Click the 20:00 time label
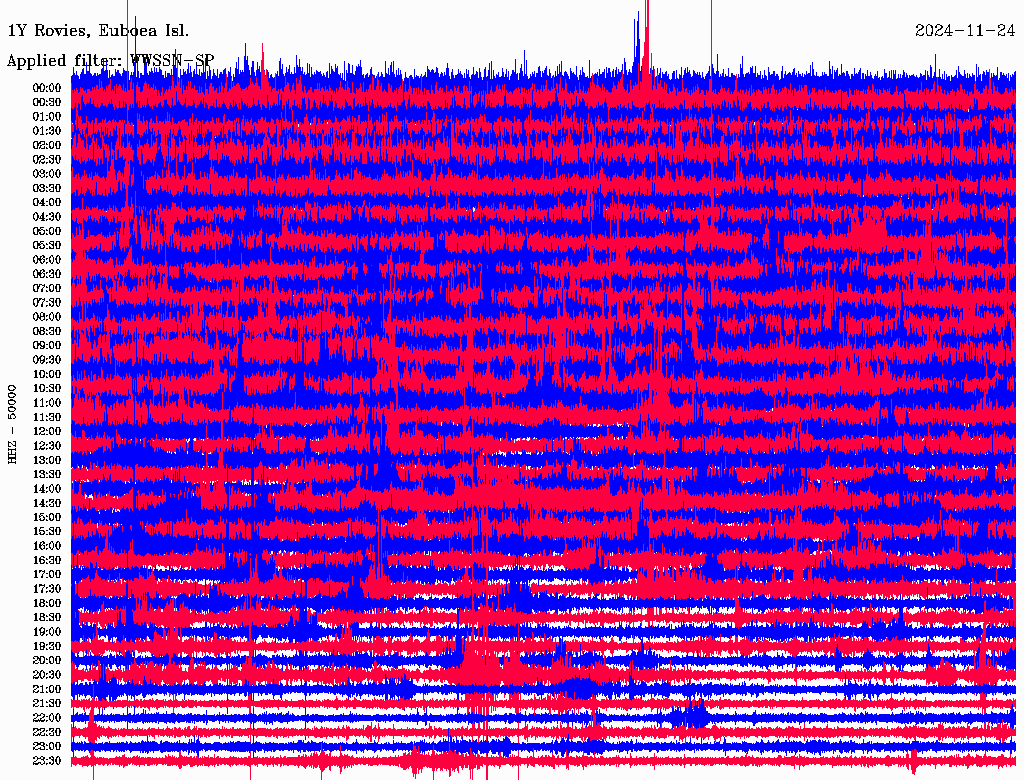Screen dimensions: 1024x780 coord(47,660)
